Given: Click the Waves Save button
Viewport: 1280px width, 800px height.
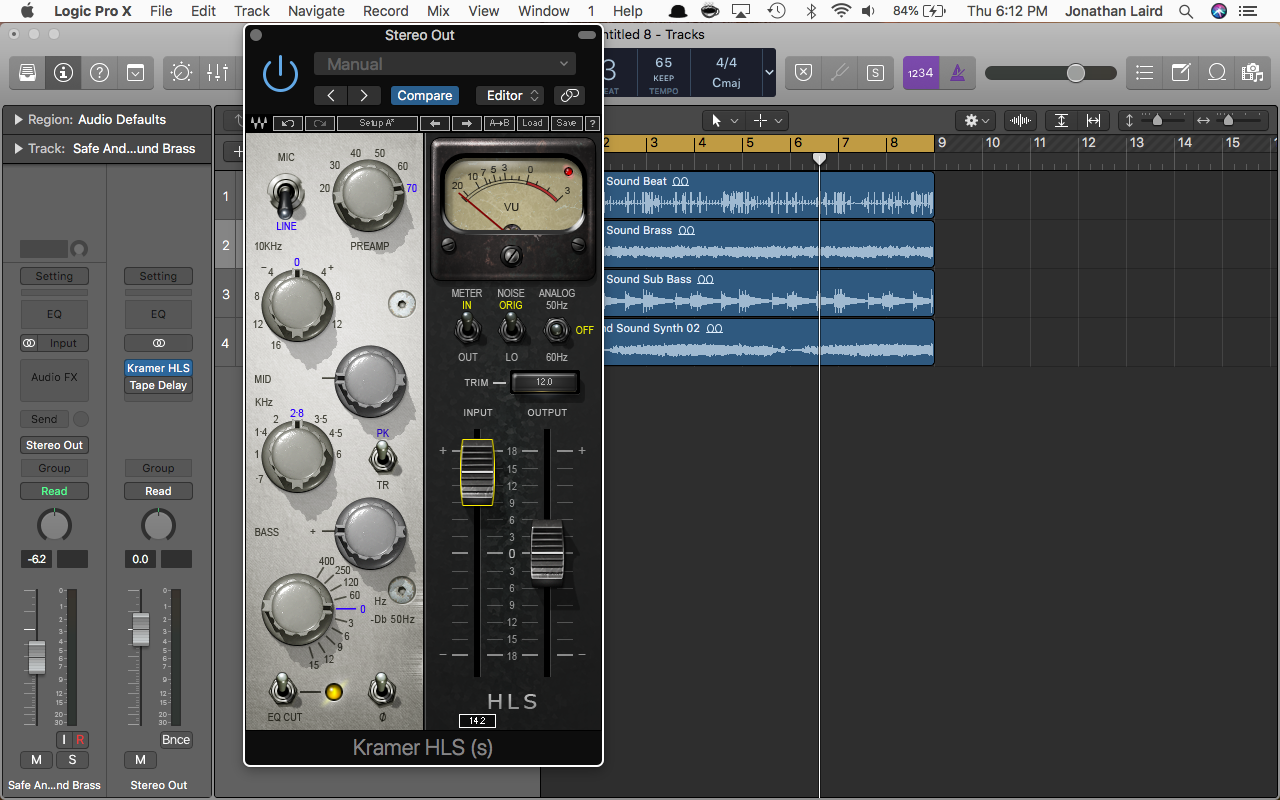Looking at the screenshot, I should (x=567, y=123).
